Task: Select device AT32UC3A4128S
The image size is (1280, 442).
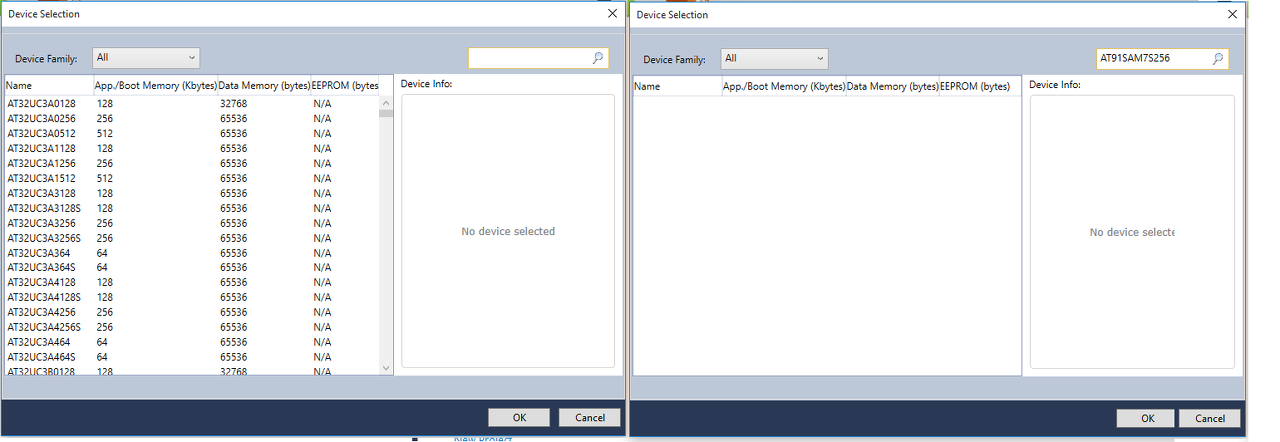Action: click(190, 297)
